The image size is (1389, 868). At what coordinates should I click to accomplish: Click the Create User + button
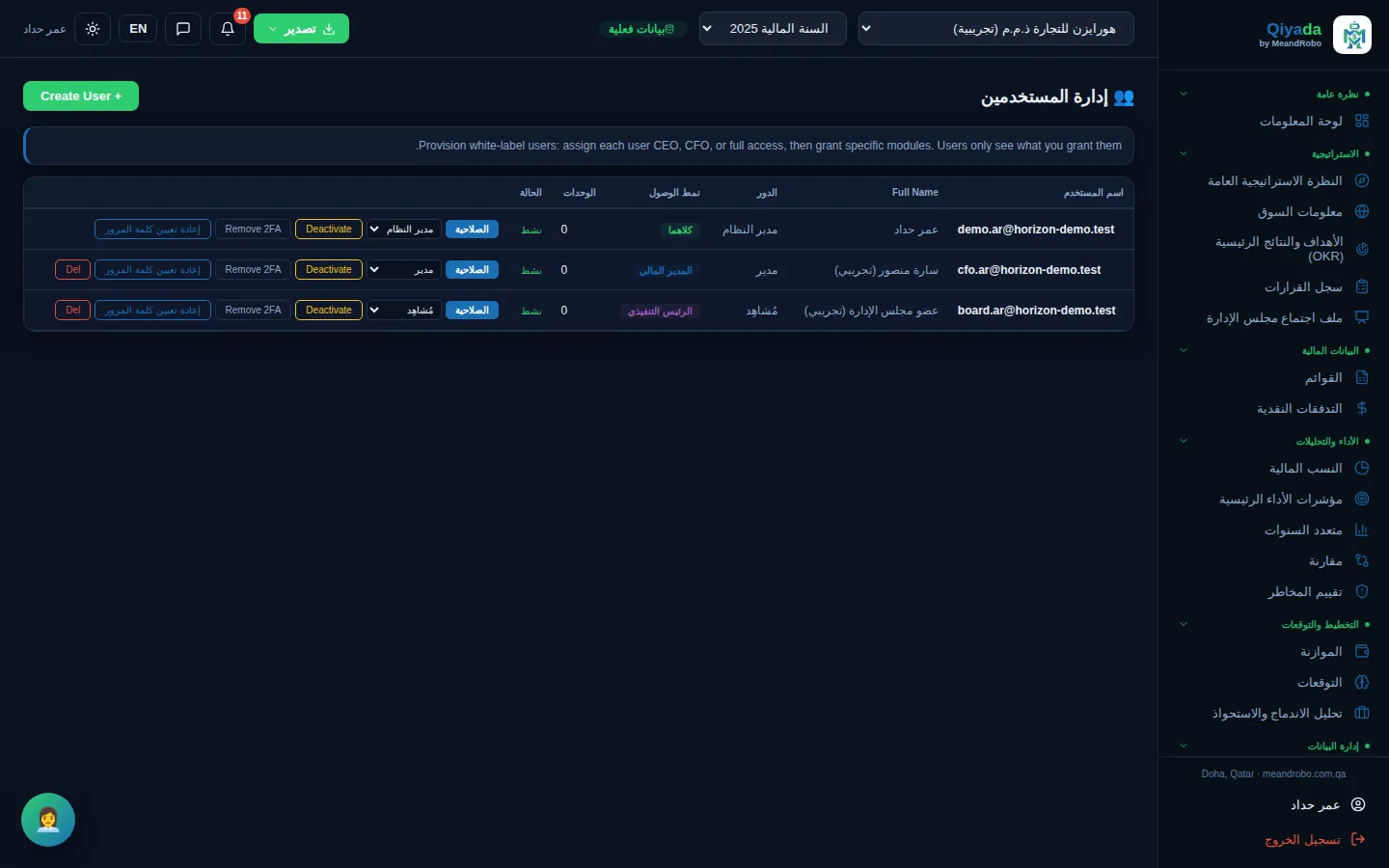coord(81,96)
